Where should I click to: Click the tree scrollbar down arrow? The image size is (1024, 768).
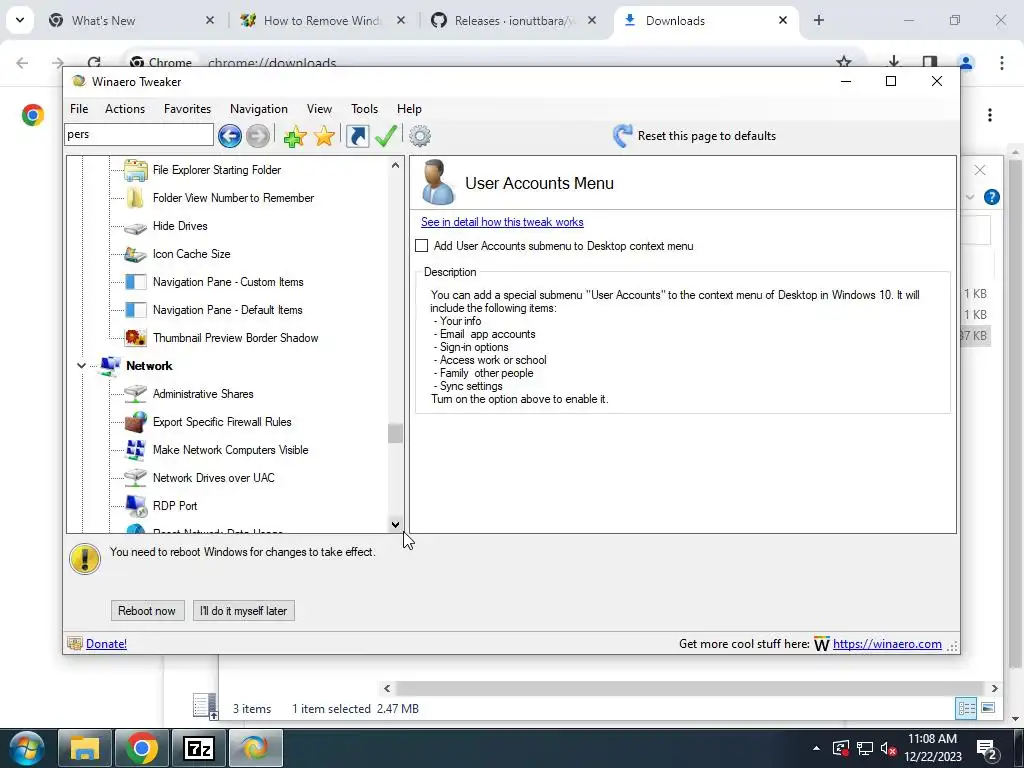pos(395,524)
